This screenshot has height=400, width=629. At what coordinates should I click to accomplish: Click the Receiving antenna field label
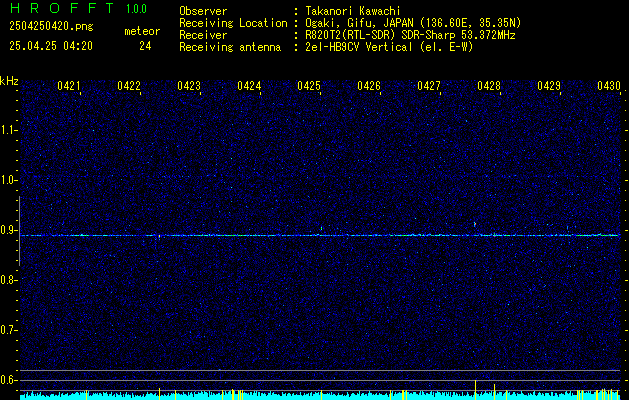tap(230, 47)
